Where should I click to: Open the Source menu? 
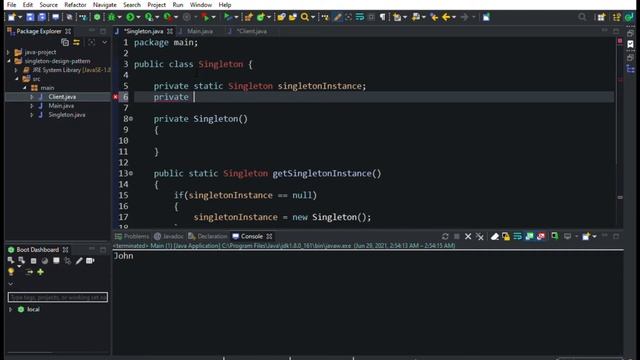point(48,5)
